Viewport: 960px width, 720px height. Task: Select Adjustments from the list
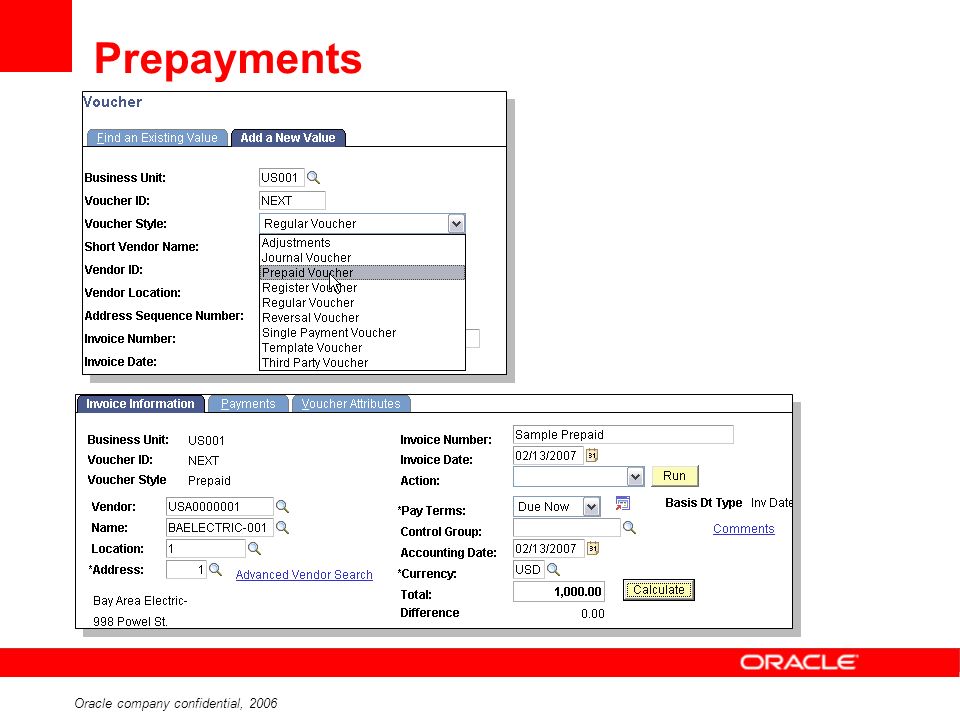(x=362, y=243)
